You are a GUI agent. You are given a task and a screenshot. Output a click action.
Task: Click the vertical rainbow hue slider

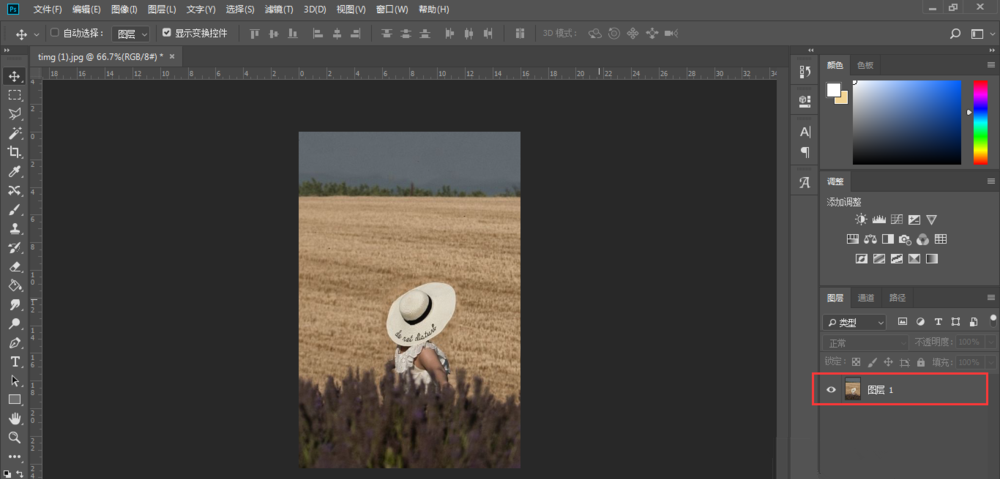click(x=980, y=122)
